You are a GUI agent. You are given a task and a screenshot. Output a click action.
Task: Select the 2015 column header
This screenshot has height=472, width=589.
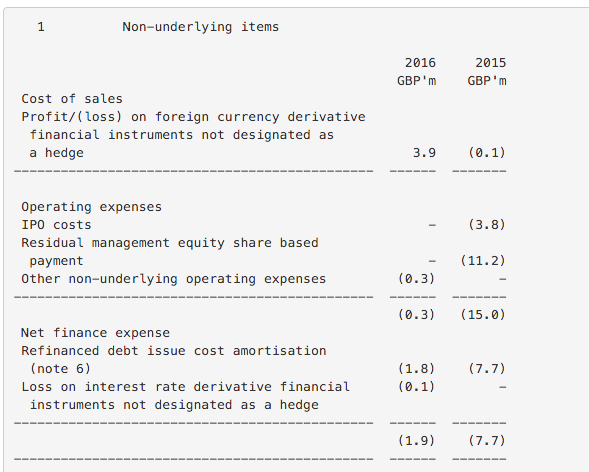click(x=491, y=63)
